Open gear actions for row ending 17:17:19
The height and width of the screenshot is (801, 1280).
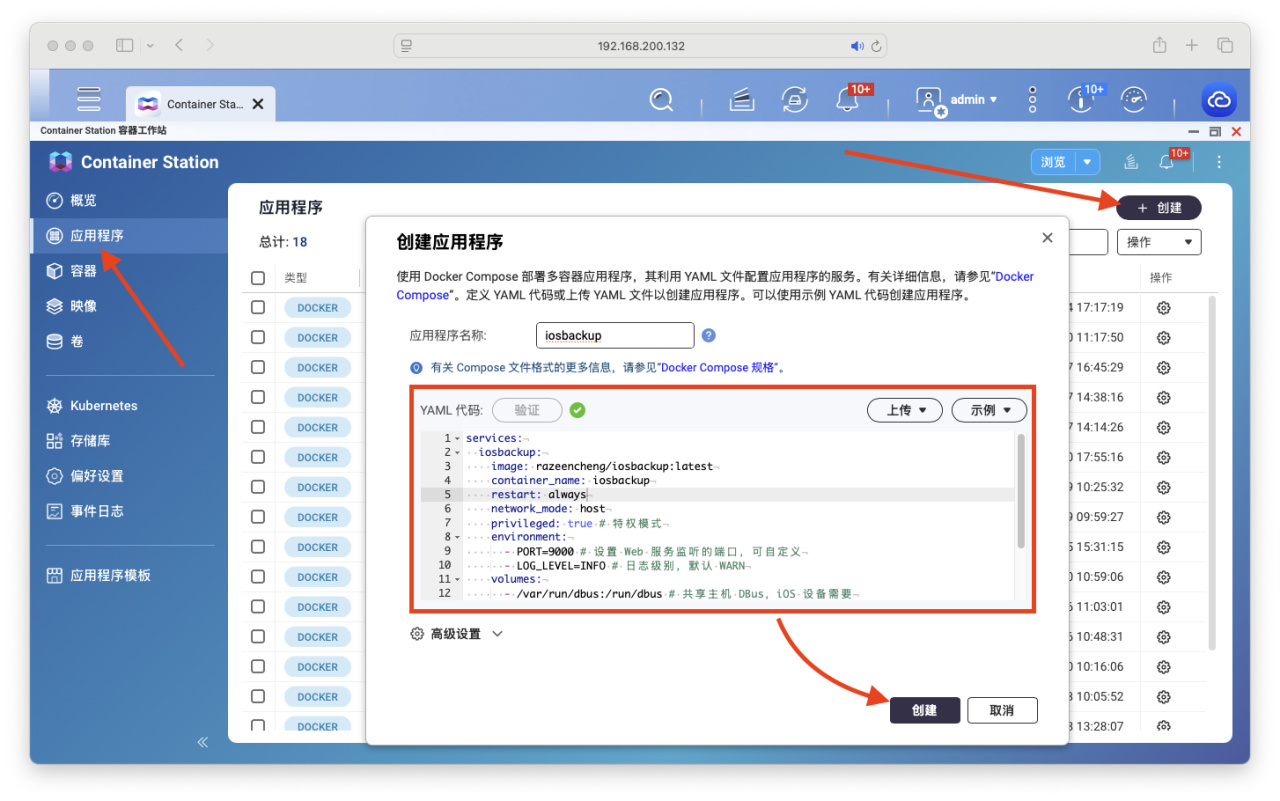(1163, 308)
